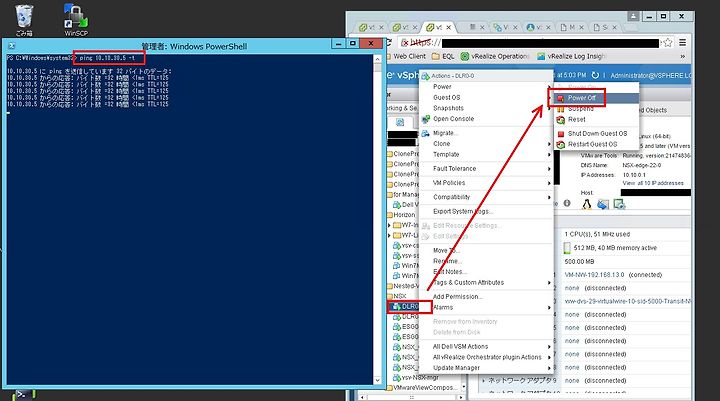The width and height of the screenshot is (720, 401).
Task: Expand the Update Manager submenu arrow
Action: pyautogui.click(x=549, y=368)
